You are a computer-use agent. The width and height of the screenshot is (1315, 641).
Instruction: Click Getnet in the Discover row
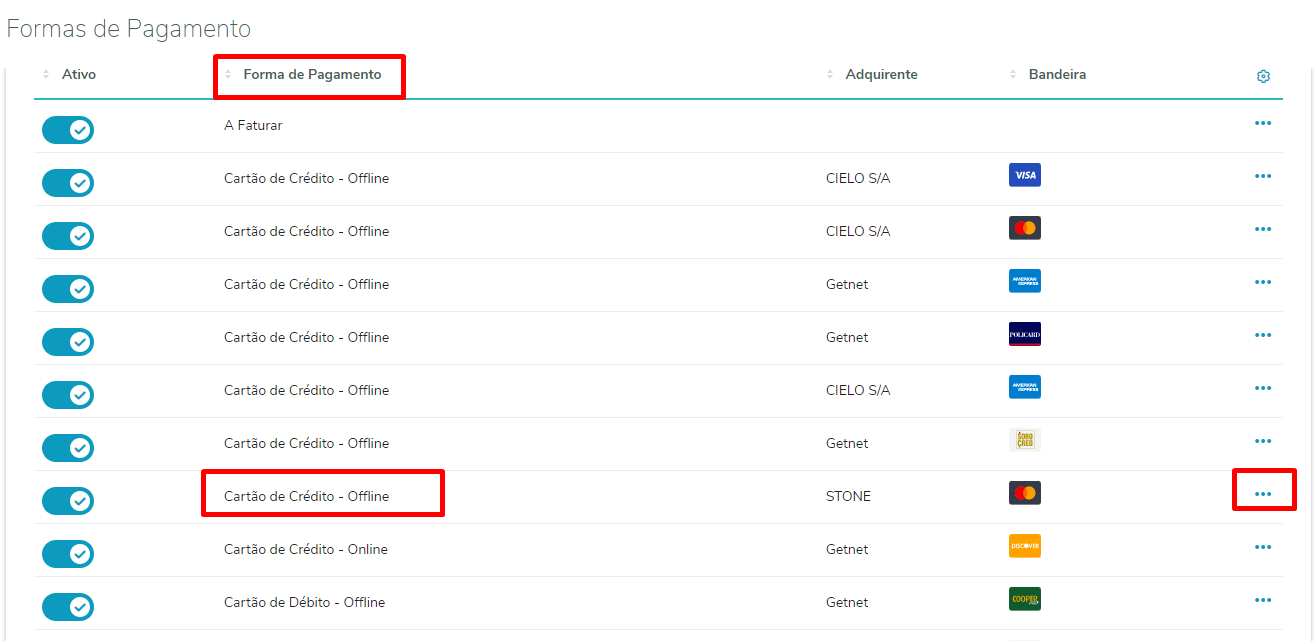(x=847, y=550)
